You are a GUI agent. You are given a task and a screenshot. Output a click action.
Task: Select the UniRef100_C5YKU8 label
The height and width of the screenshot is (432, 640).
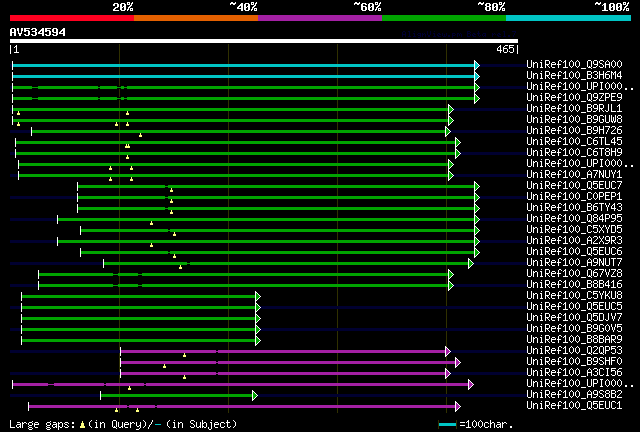click(574, 296)
